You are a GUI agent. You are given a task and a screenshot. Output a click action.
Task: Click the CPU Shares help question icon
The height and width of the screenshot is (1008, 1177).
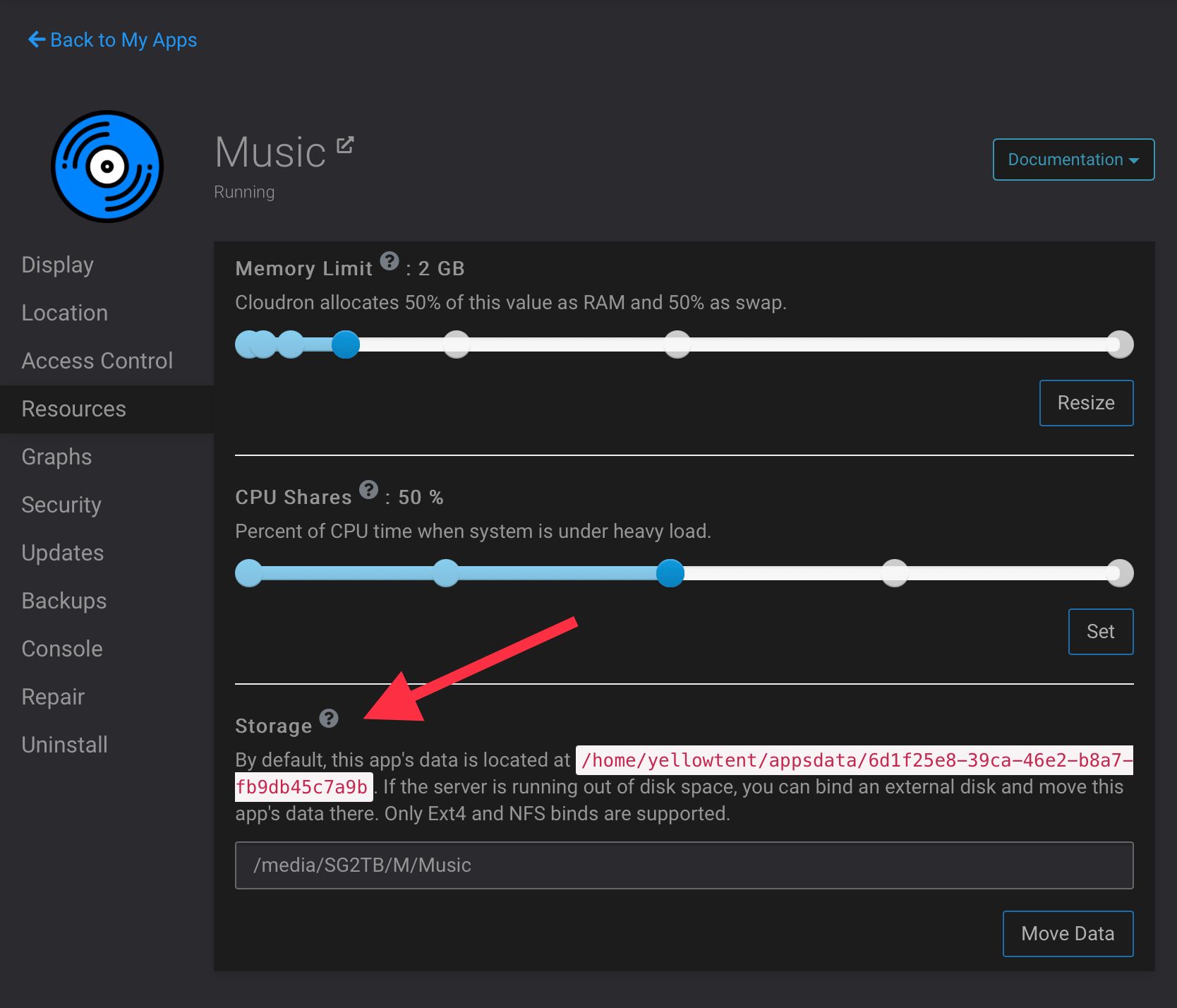(368, 490)
